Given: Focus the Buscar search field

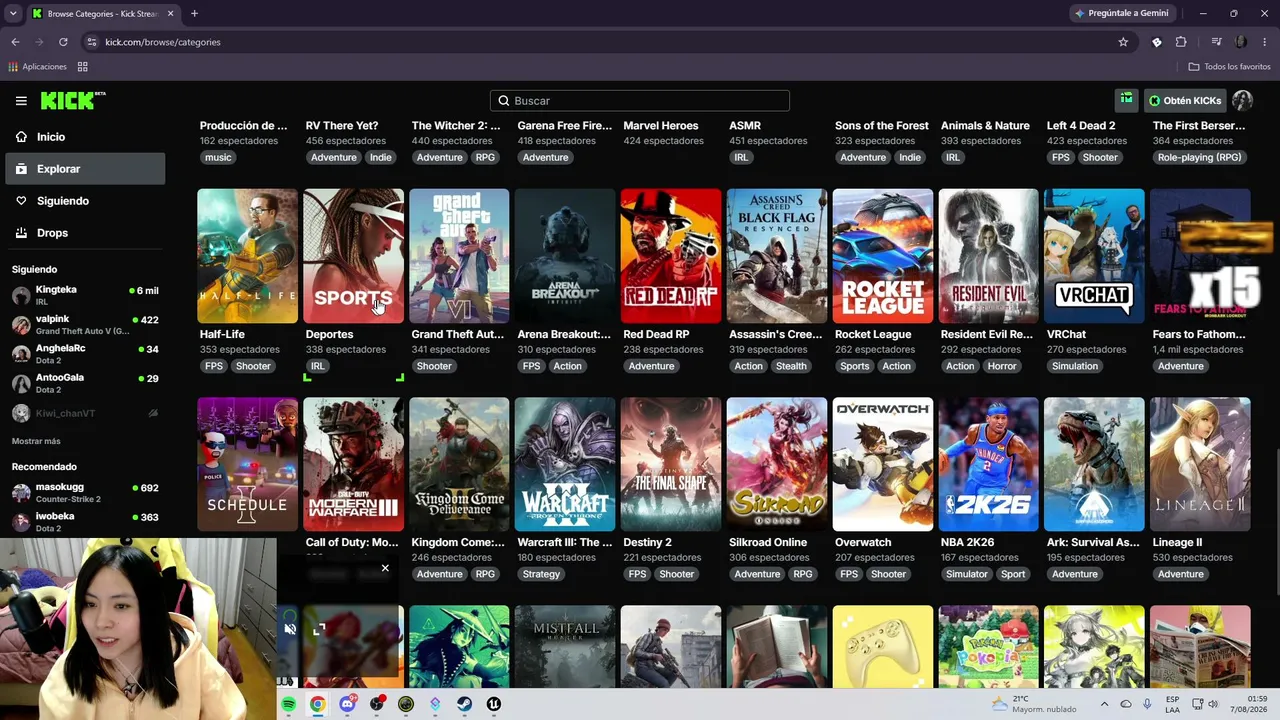Looking at the screenshot, I should [x=640, y=101].
